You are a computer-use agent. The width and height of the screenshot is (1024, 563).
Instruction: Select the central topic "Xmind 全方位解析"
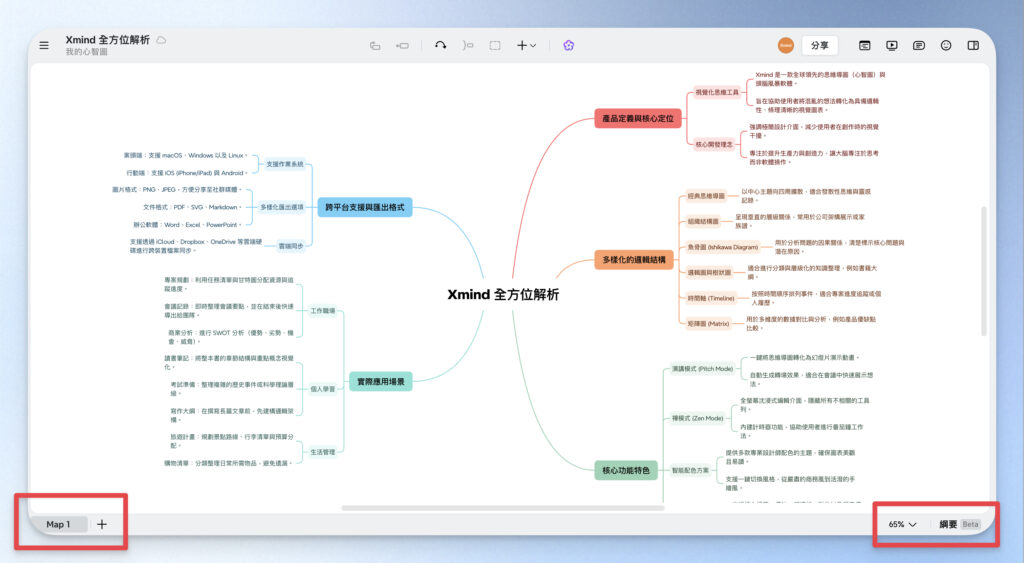503,295
